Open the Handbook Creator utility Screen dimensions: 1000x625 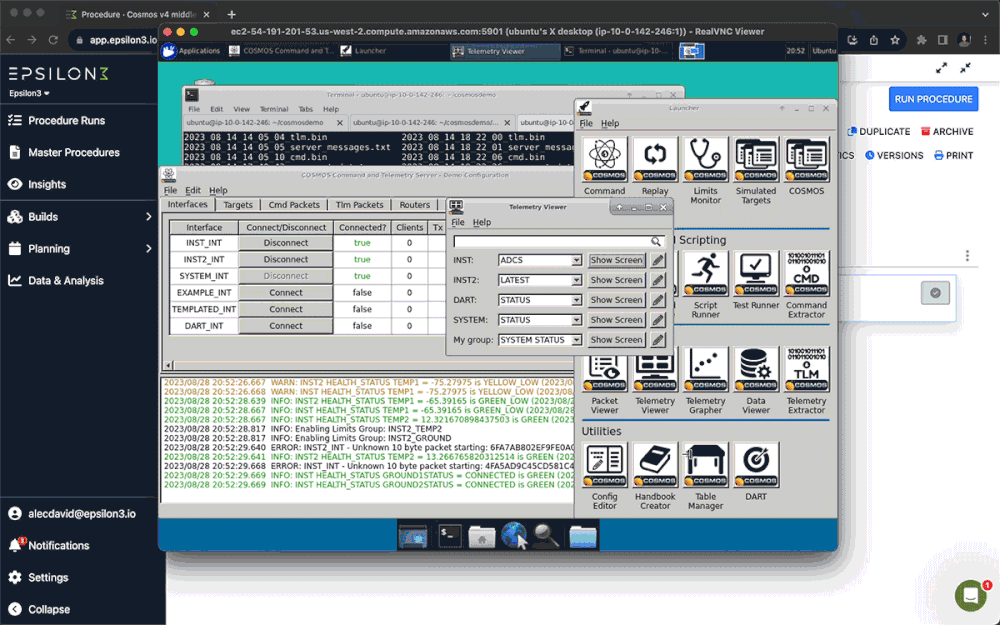click(x=654, y=465)
